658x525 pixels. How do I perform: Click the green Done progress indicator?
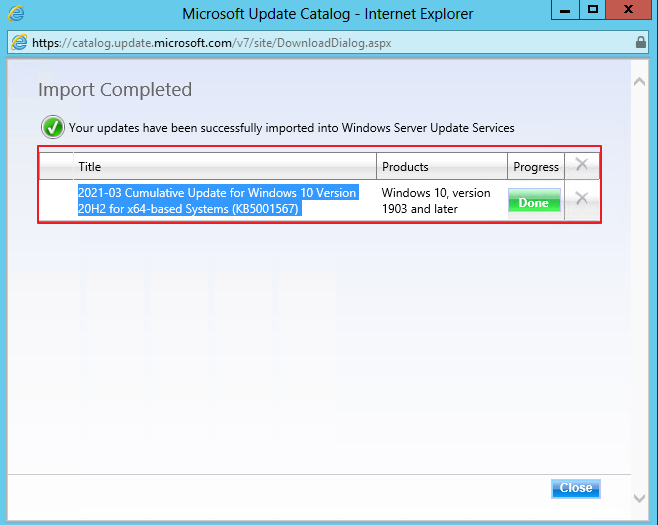tap(534, 200)
